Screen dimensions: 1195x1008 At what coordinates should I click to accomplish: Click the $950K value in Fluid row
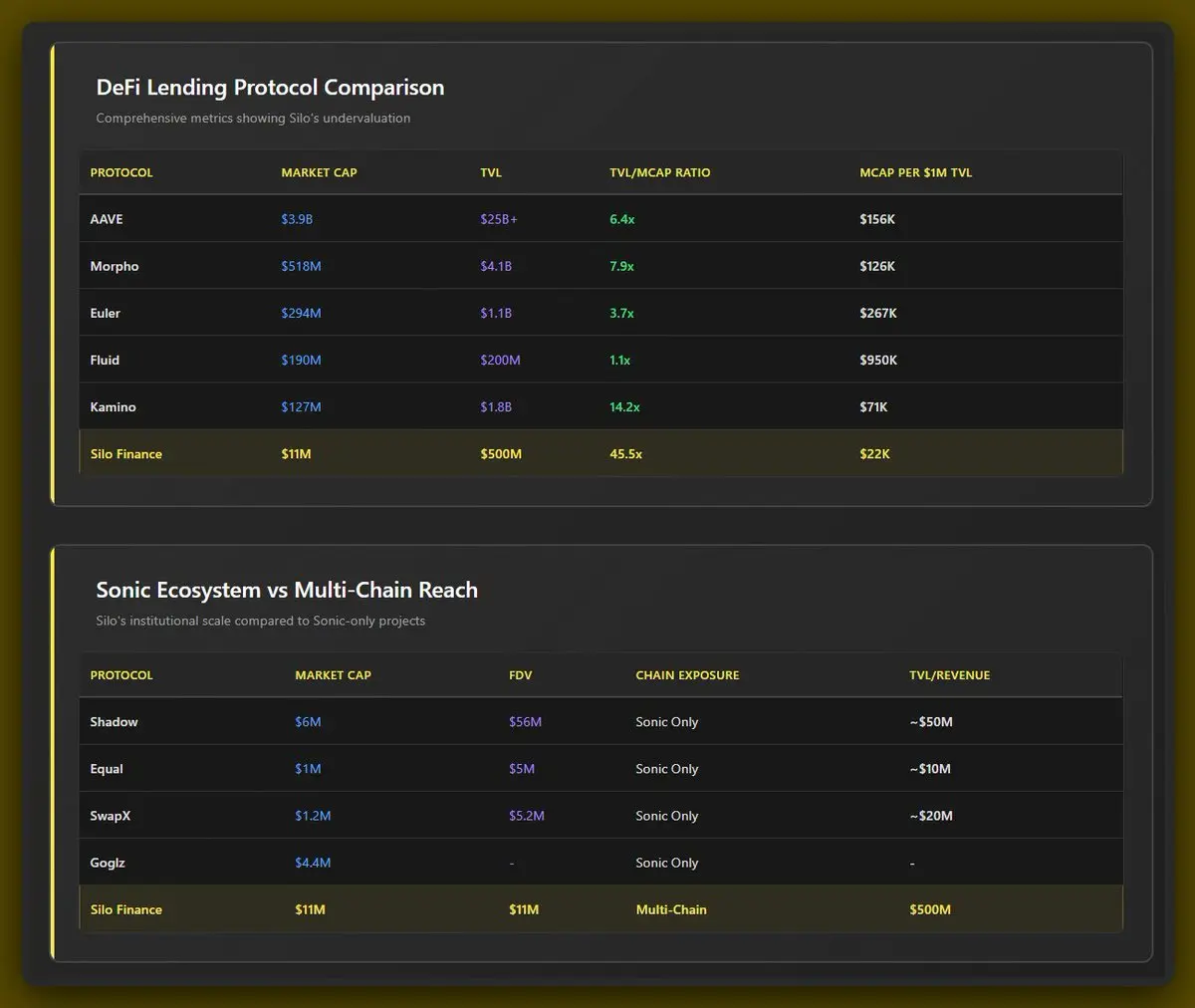point(878,360)
